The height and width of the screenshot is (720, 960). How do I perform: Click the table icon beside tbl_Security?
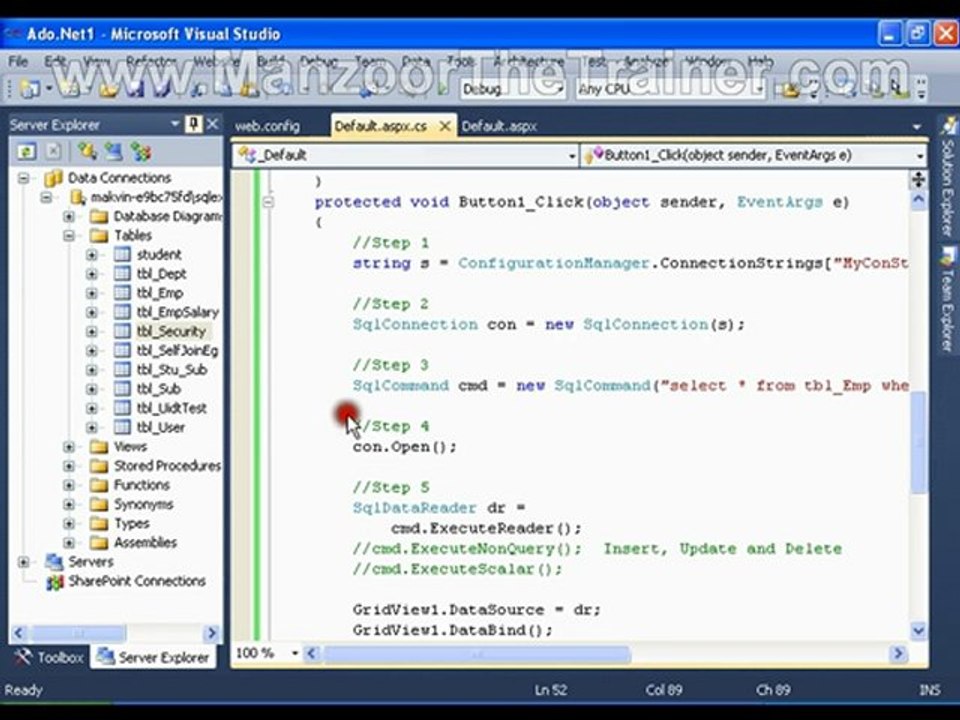click(x=122, y=331)
